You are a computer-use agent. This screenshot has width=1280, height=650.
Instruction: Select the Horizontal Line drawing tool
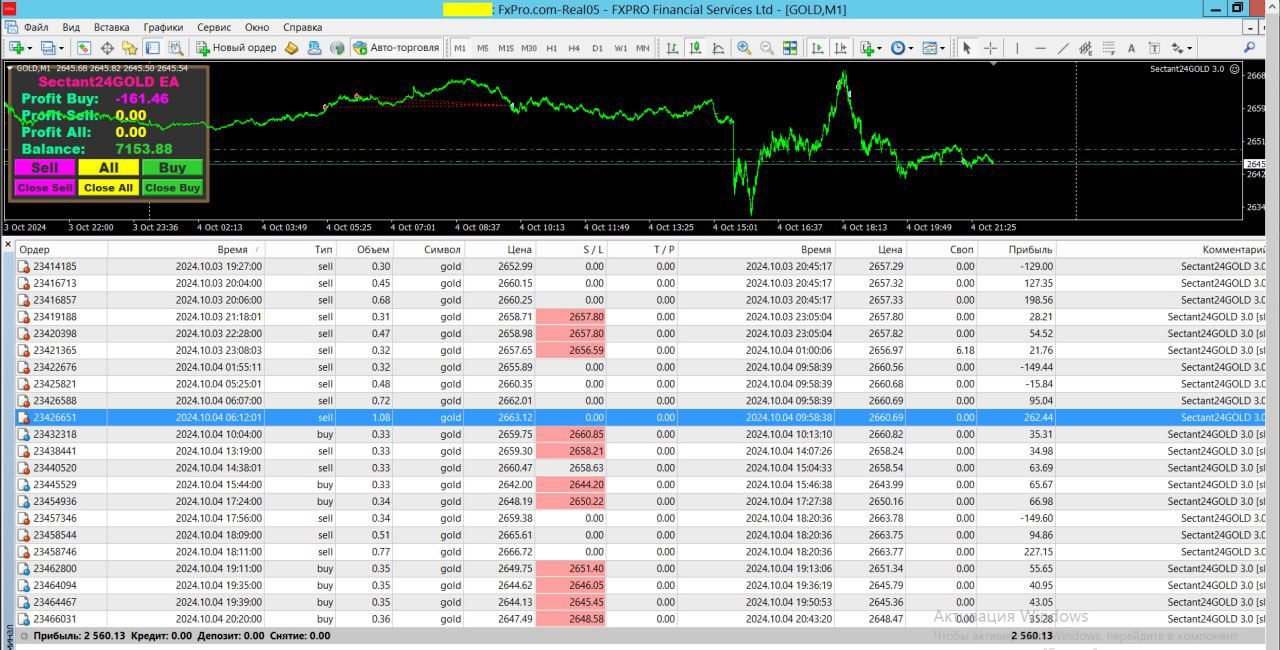click(1040, 48)
